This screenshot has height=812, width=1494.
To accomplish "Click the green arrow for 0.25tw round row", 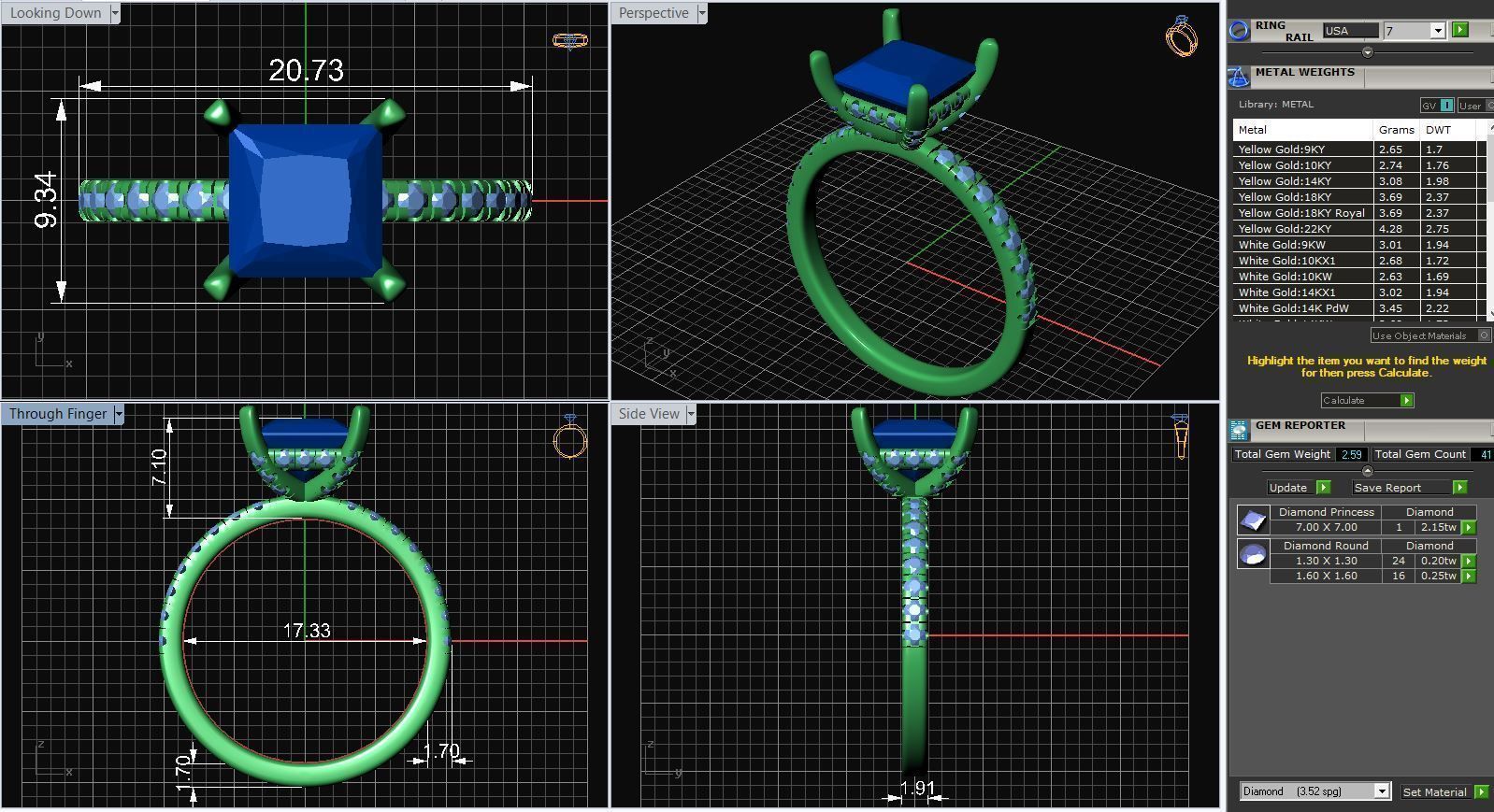I will point(1469,576).
